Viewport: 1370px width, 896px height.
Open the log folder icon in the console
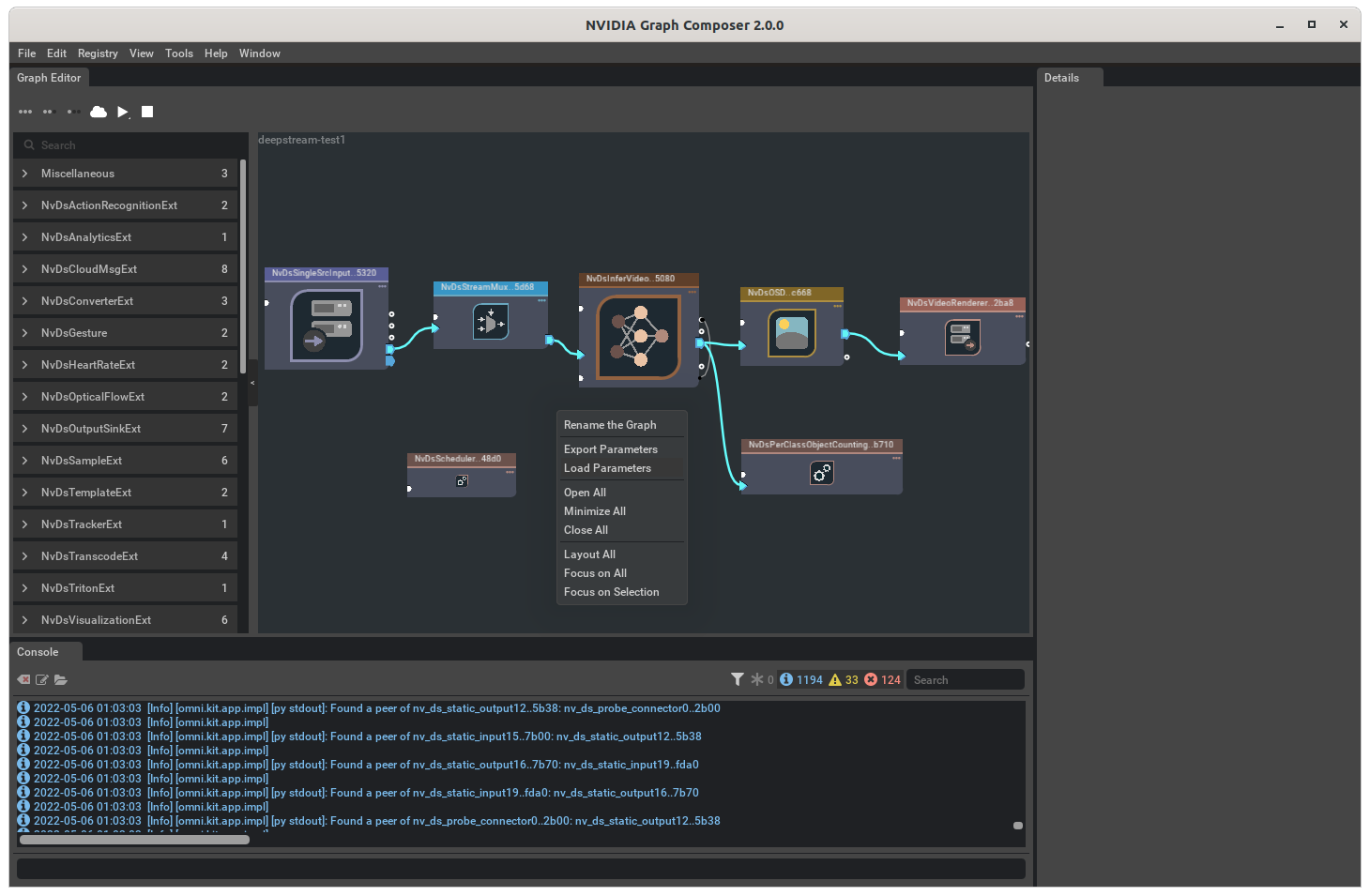[x=61, y=679]
